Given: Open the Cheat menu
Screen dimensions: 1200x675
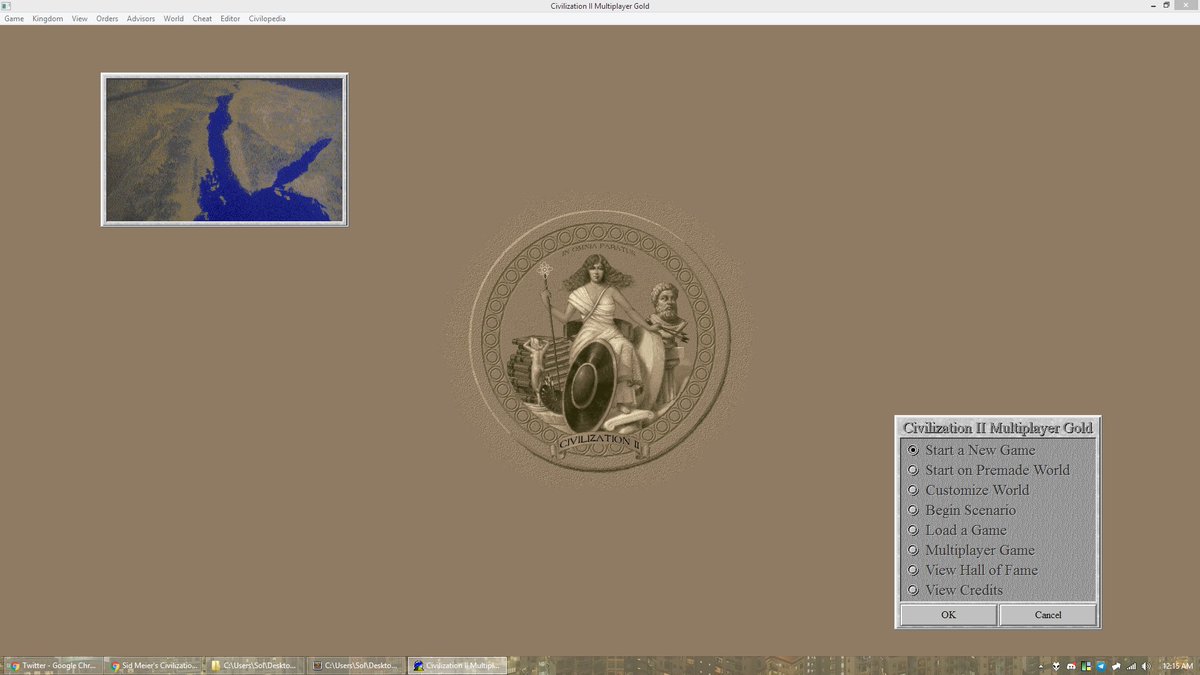Looking at the screenshot, I should pos(202,19).
